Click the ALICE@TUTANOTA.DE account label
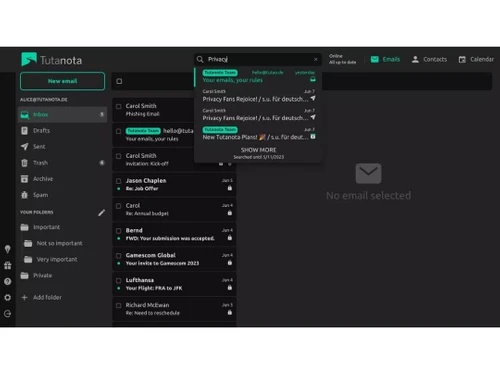This screenshot has width=500, height=375. tap(44, 100)
